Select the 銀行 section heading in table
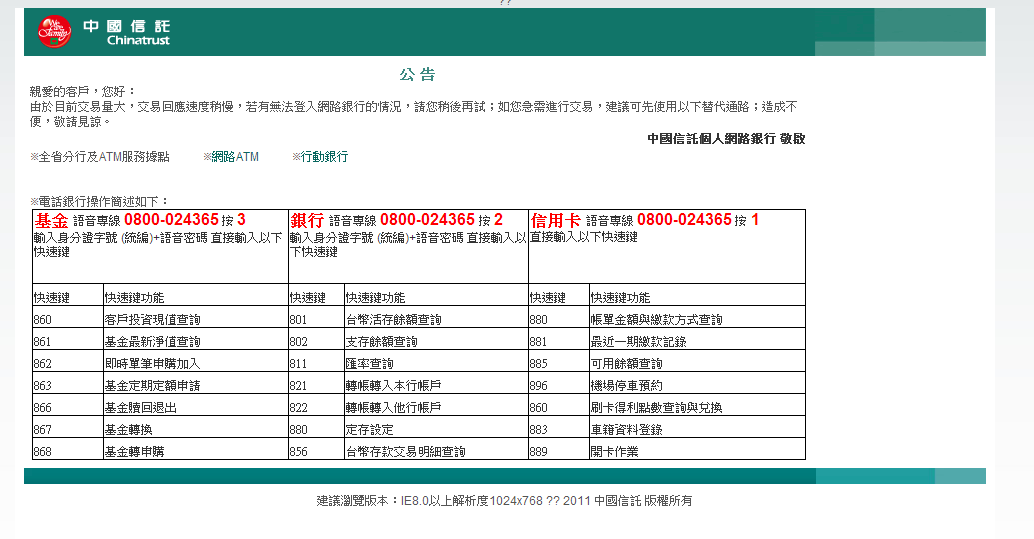This screenshot has width=1034, height=539. pos(307,220)
